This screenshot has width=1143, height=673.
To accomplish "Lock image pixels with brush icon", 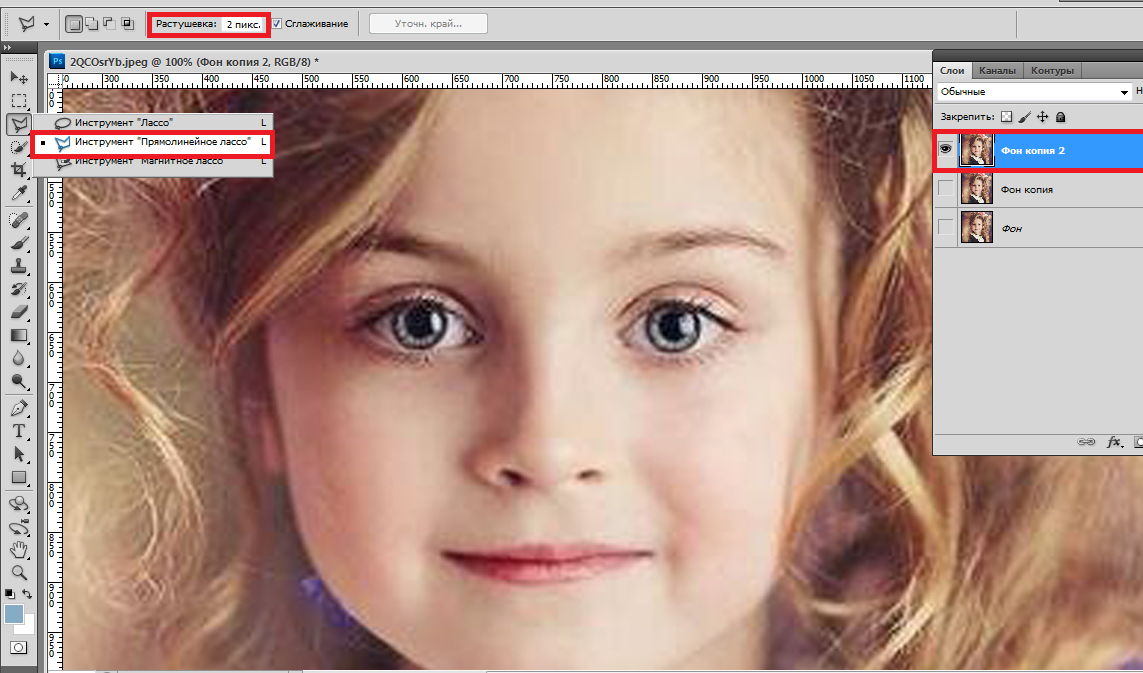I will pos(1024,117).
